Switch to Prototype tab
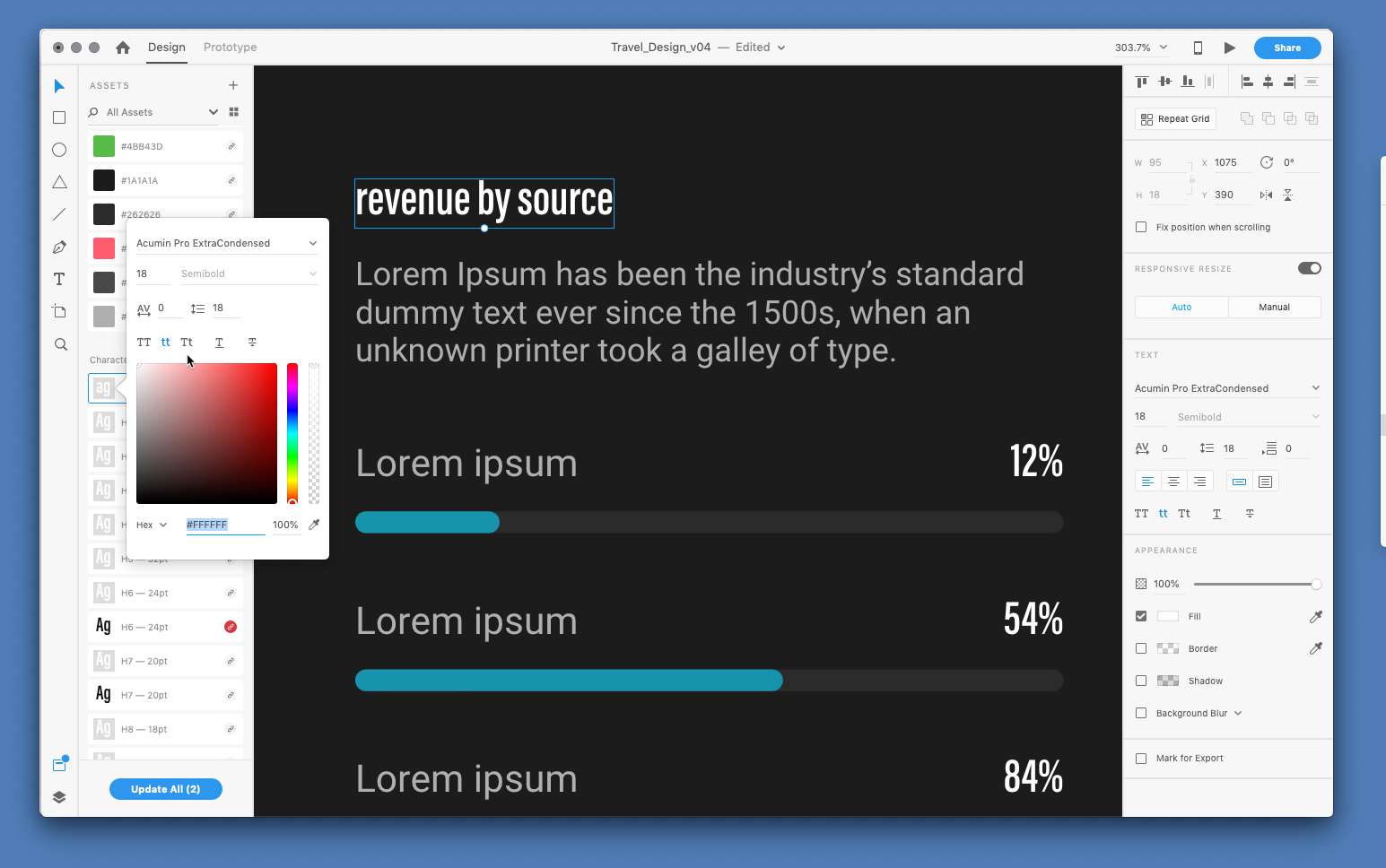The width and height of the screenshot is (1386, 868). pyautogui.click(x=231, y=48)
